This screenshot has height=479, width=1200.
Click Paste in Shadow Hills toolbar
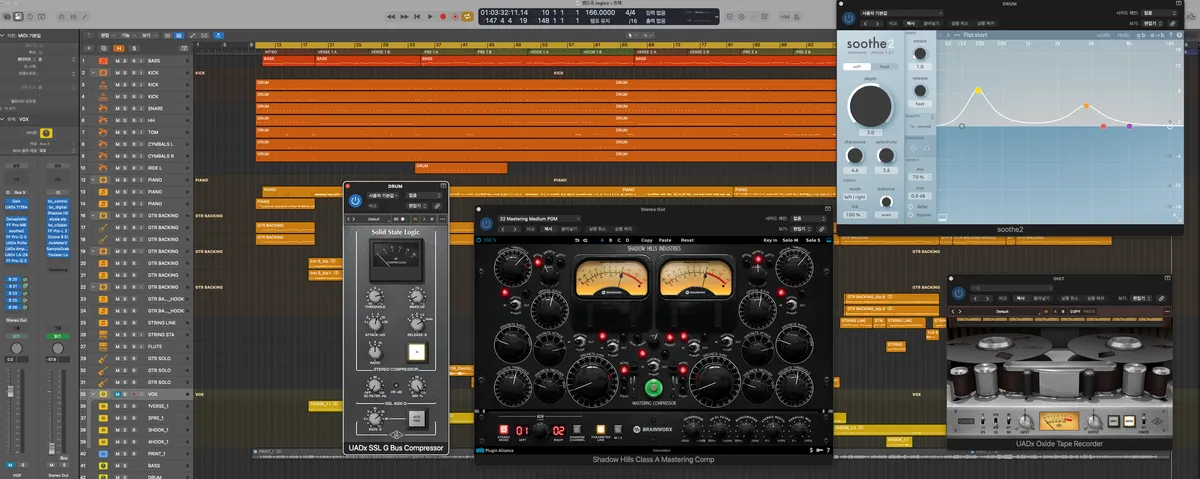click(665, 240)
